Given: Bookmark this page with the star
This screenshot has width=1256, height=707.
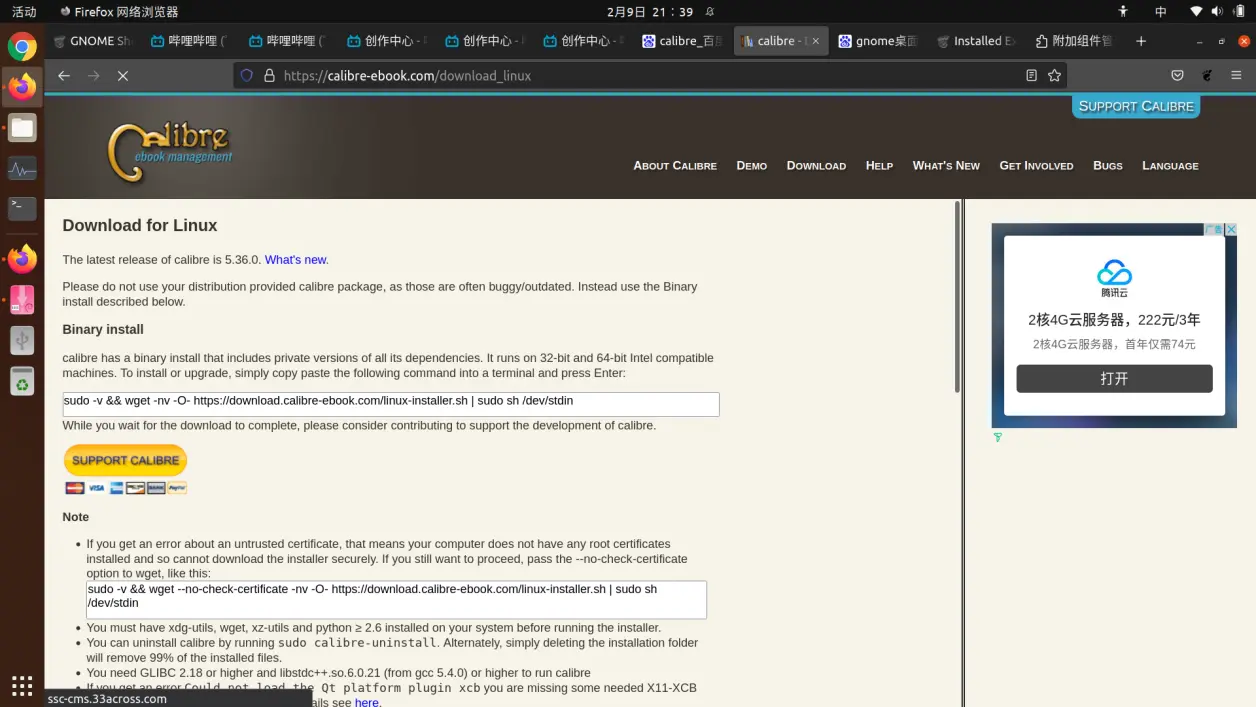Looking at the screenshot, I should click(1054, 75).
